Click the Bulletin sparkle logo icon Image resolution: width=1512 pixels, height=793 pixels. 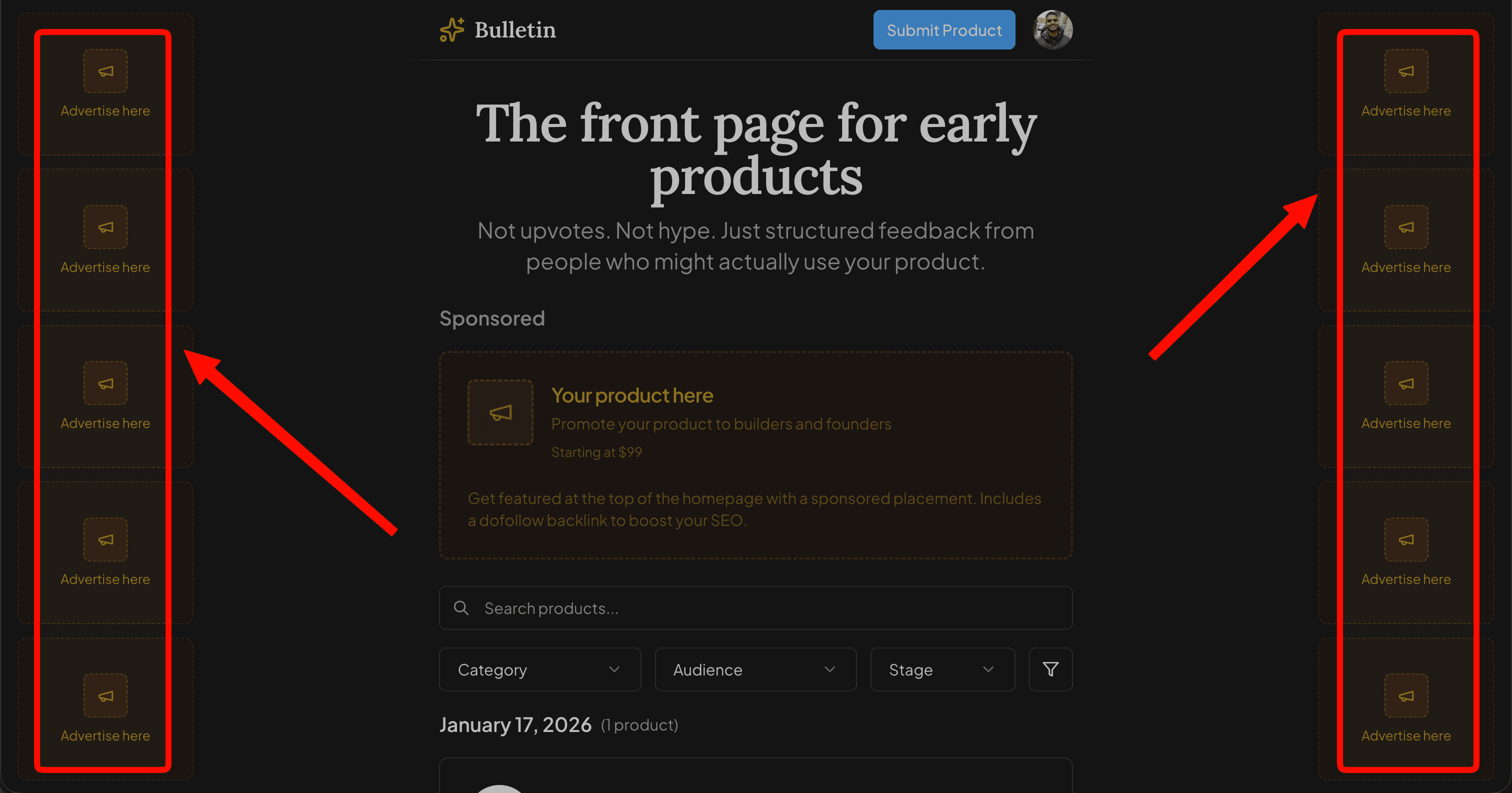pyautogui.click(x=451, y=30)
